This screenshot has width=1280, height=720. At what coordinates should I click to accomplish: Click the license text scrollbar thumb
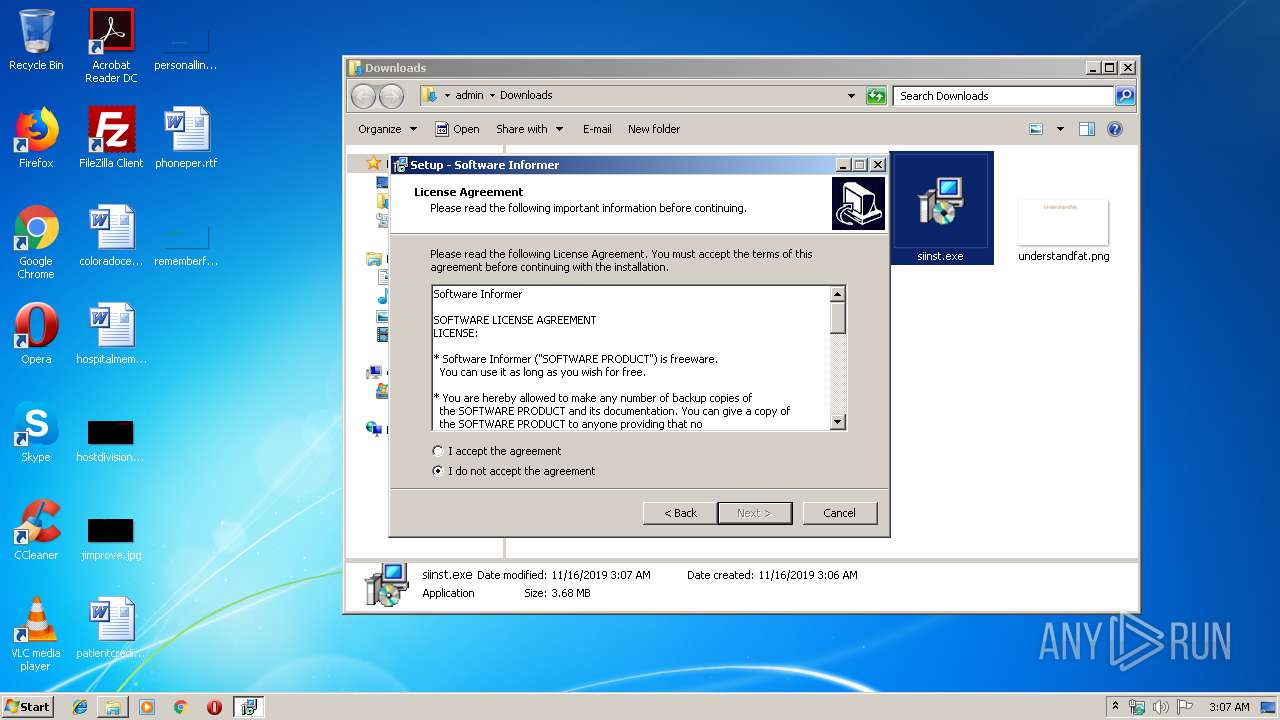[838, 317]
